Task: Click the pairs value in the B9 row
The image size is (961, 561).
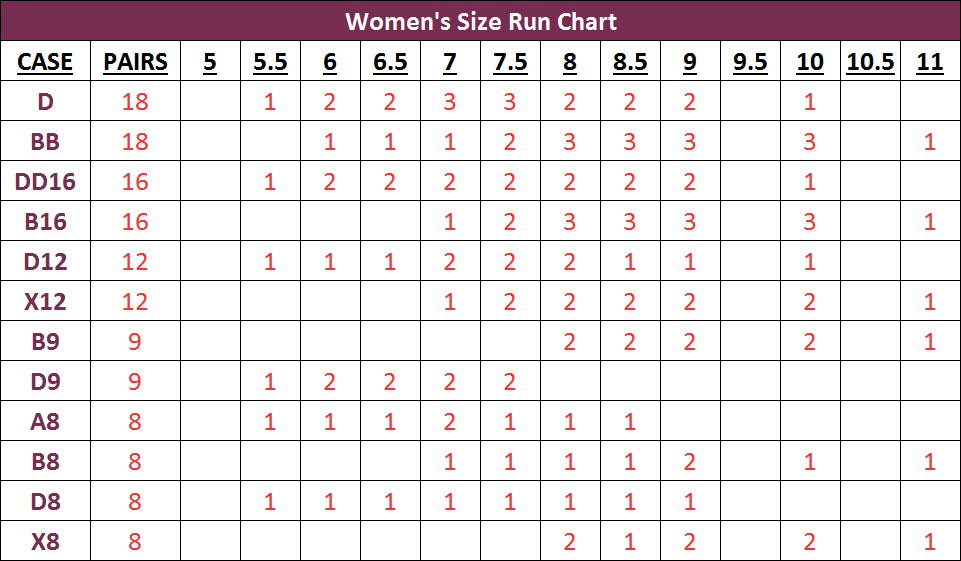Action: pos(135,342)
